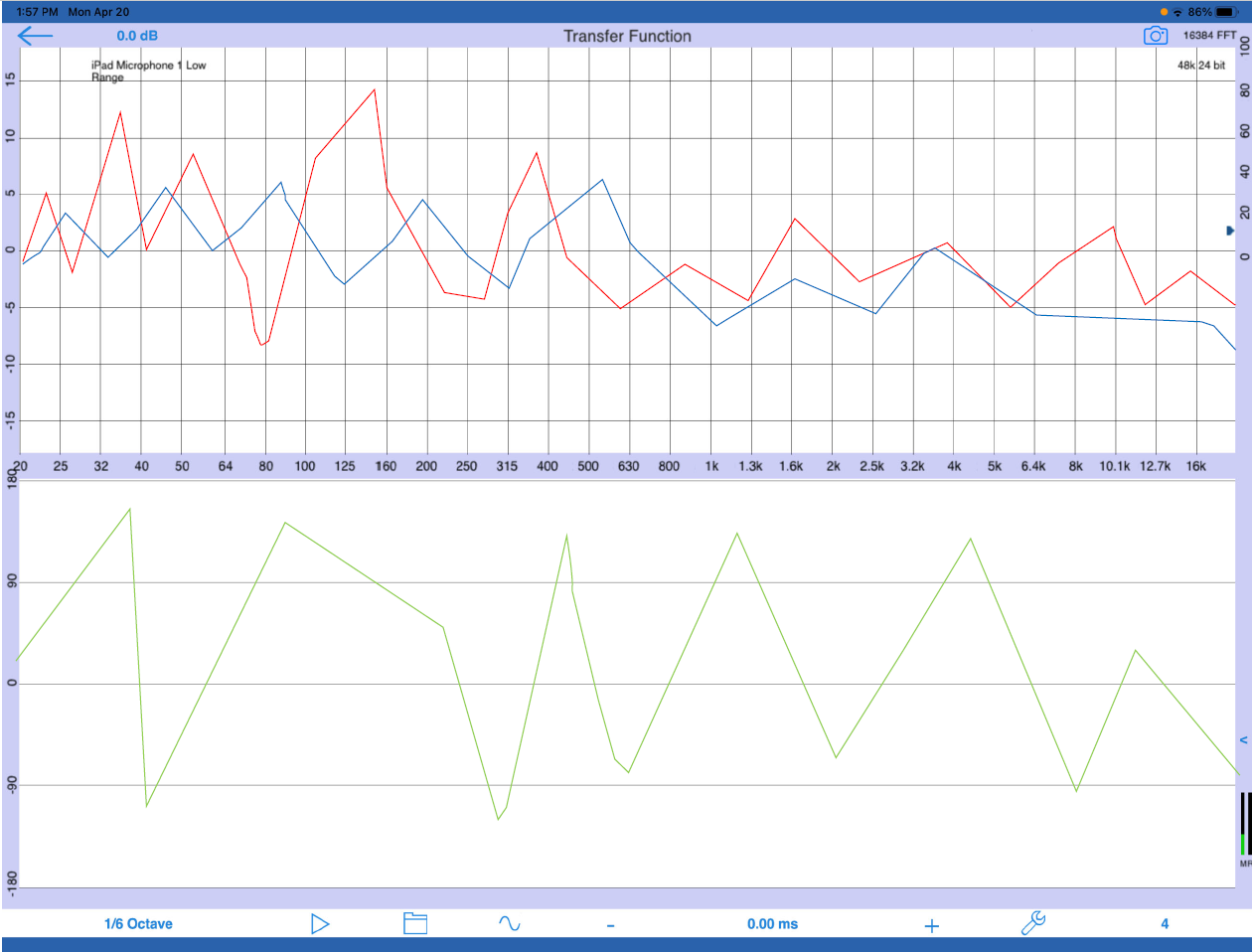Tap the Transfer Function title

(x=627, y=36)
